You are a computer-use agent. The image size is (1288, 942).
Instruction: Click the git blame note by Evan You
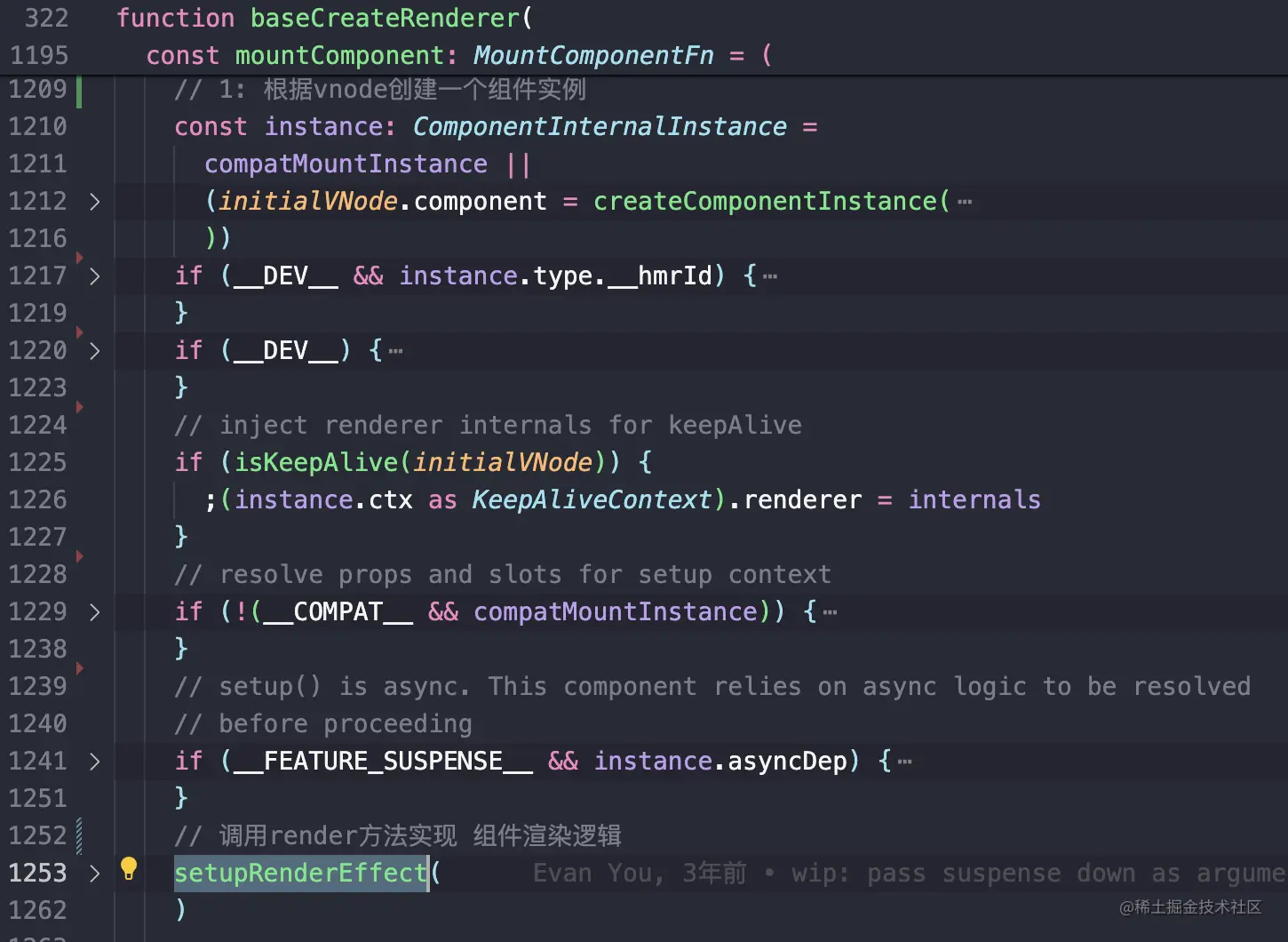click(909, 874)
